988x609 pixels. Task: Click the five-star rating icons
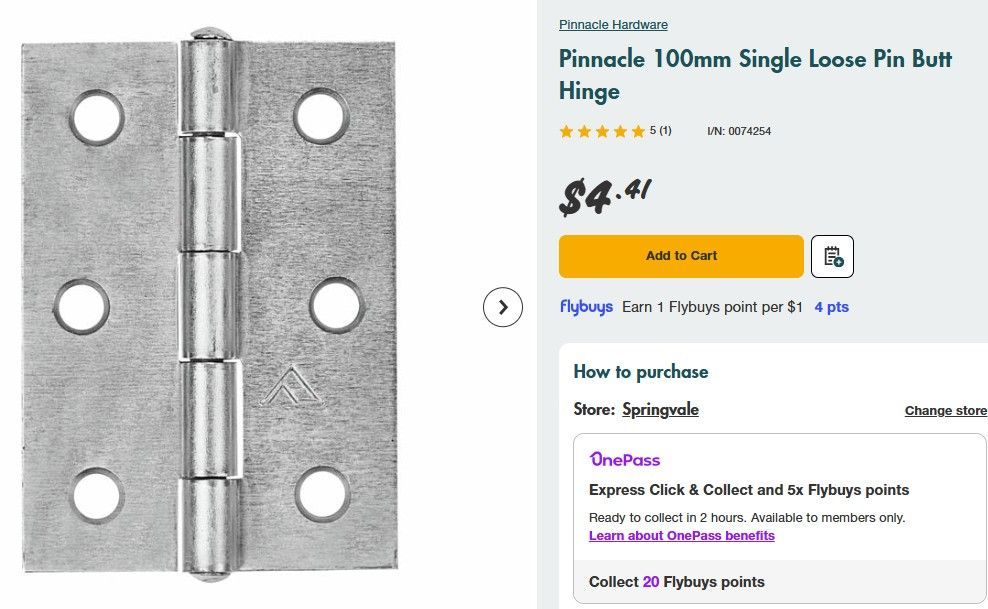pos(602,131)
